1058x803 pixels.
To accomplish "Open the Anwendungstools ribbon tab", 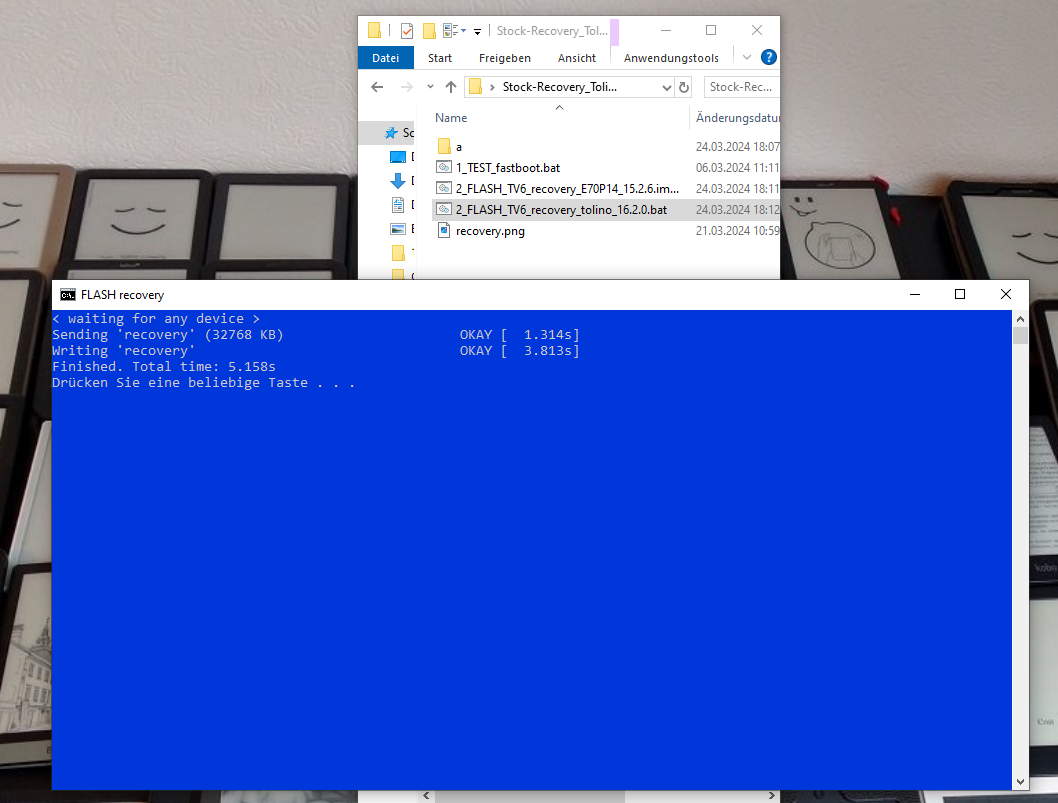I will [x=671, y=58].
